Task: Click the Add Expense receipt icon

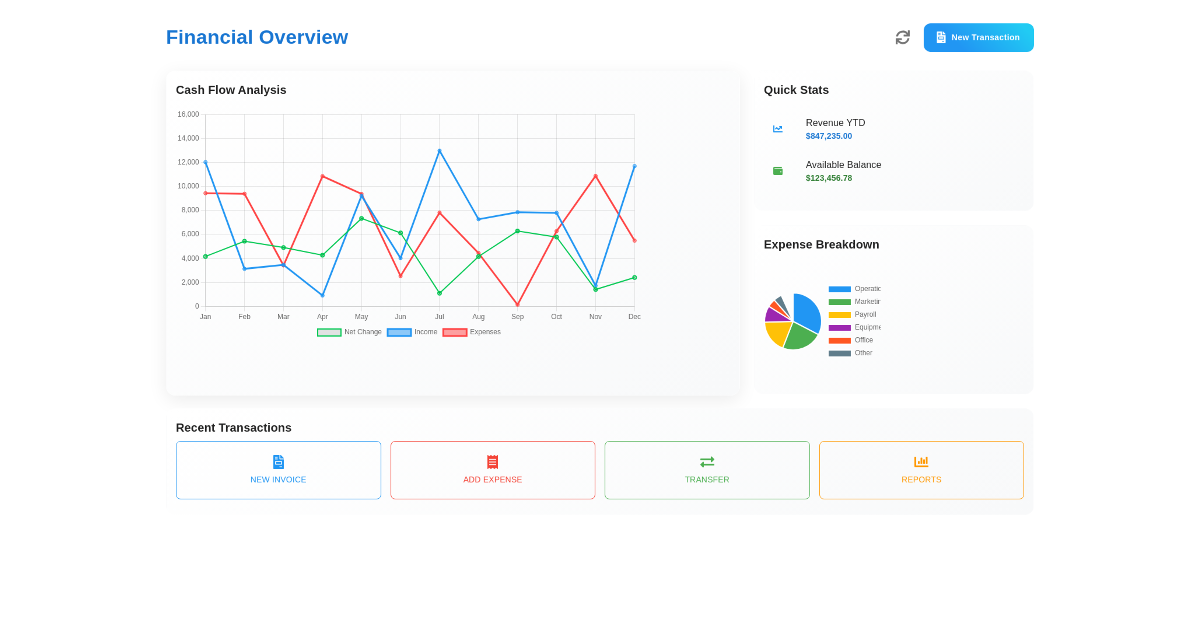Action: tap(492, 462)
